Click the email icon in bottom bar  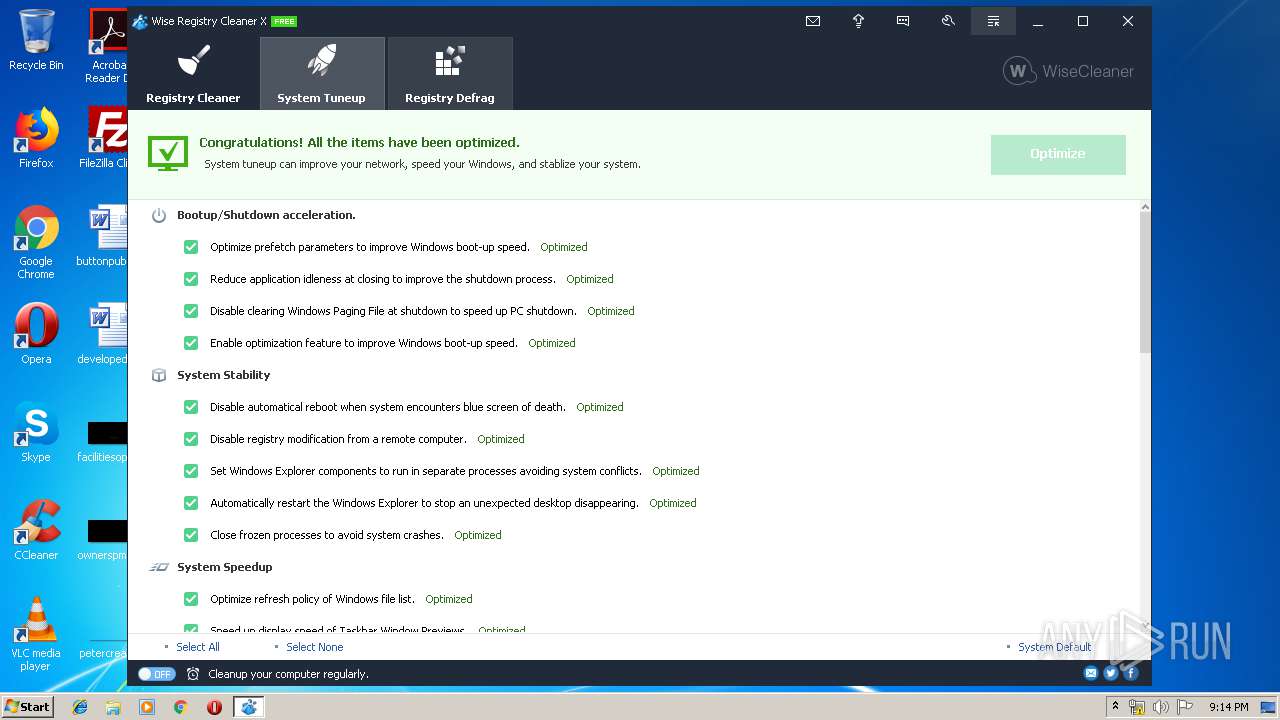(1091, 673)
